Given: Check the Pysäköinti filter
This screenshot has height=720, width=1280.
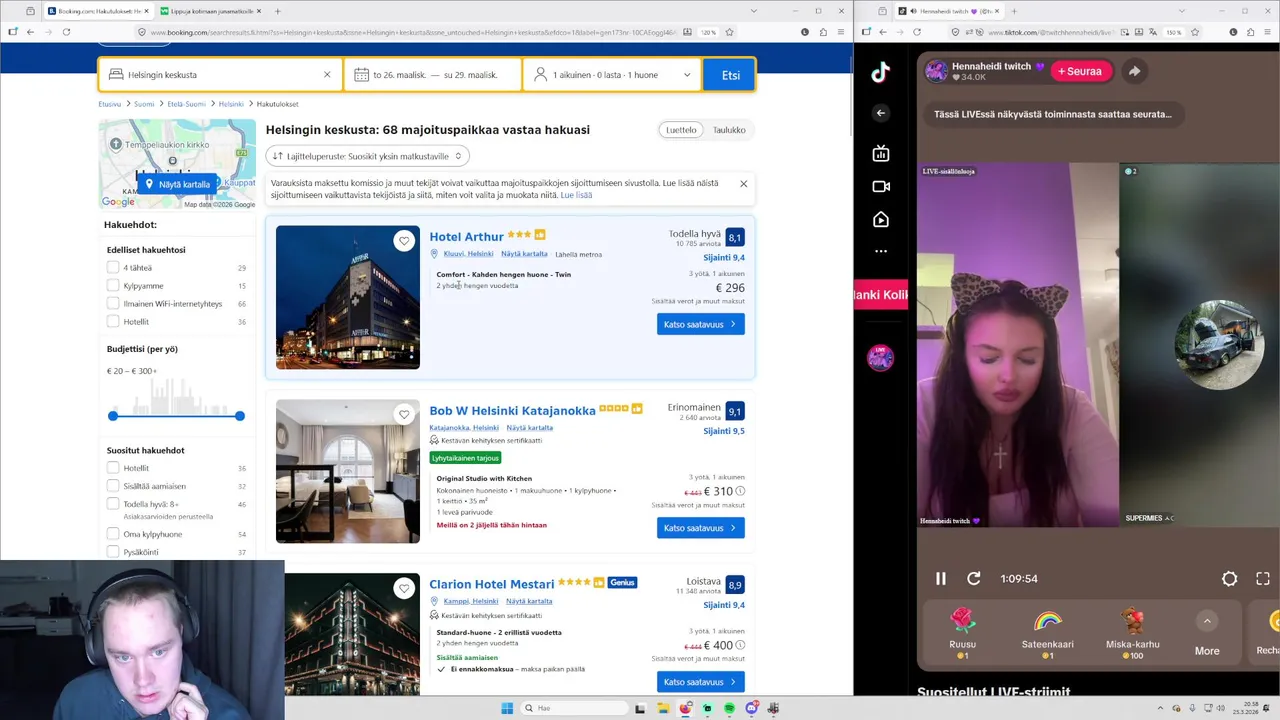Looking at the screenshot, I should coord(113,552).
